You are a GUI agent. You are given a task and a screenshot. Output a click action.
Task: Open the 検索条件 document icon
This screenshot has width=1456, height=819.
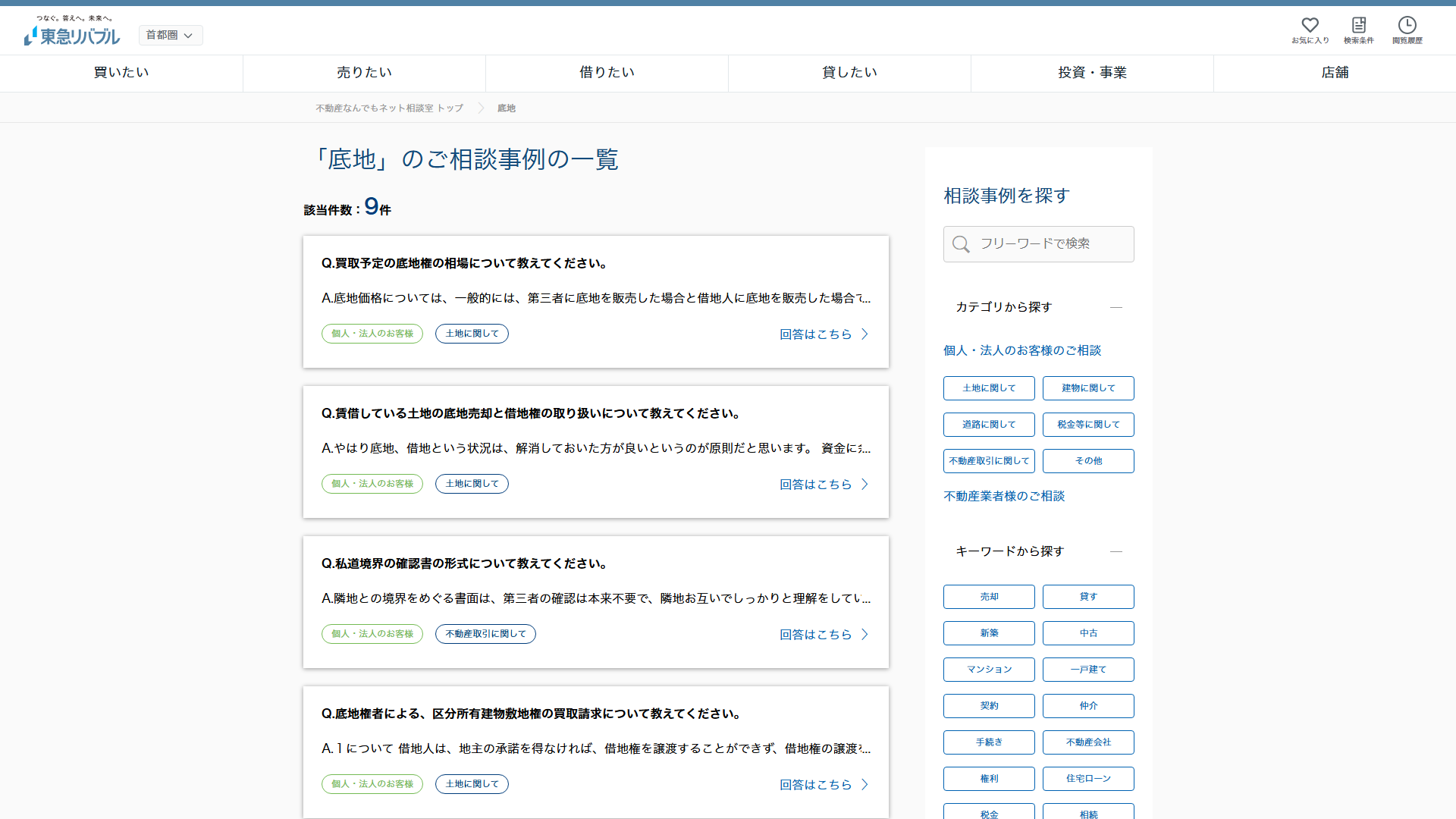(1358, 30)
